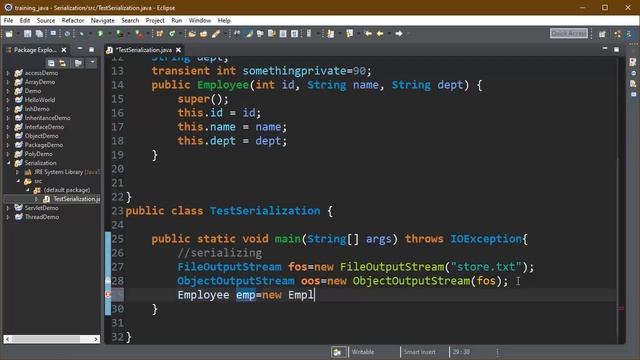Screen dimensions: 640x360
Task: Click the Save All toolbar icon
Action: (x=39, y=33)
